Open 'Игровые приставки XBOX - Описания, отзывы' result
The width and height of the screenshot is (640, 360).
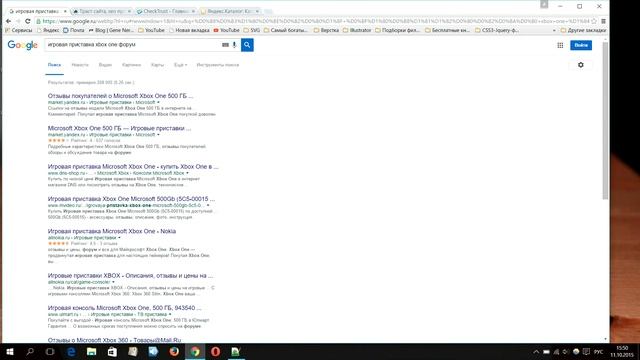click(x=130, y=276)
